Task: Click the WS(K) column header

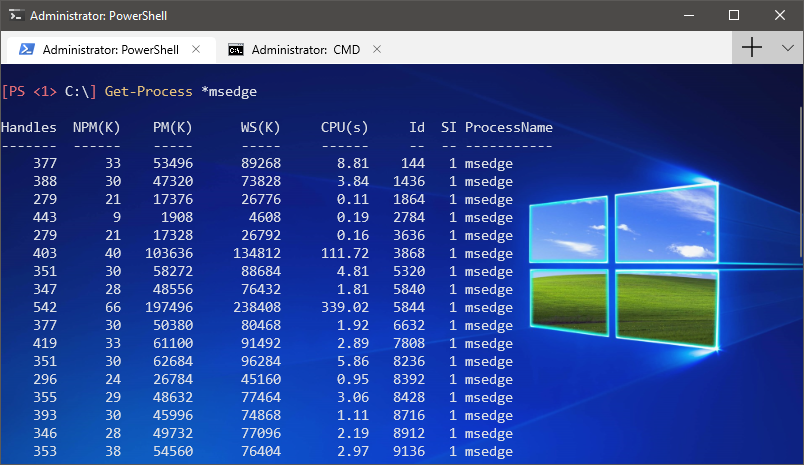Action: pos(260,128)
